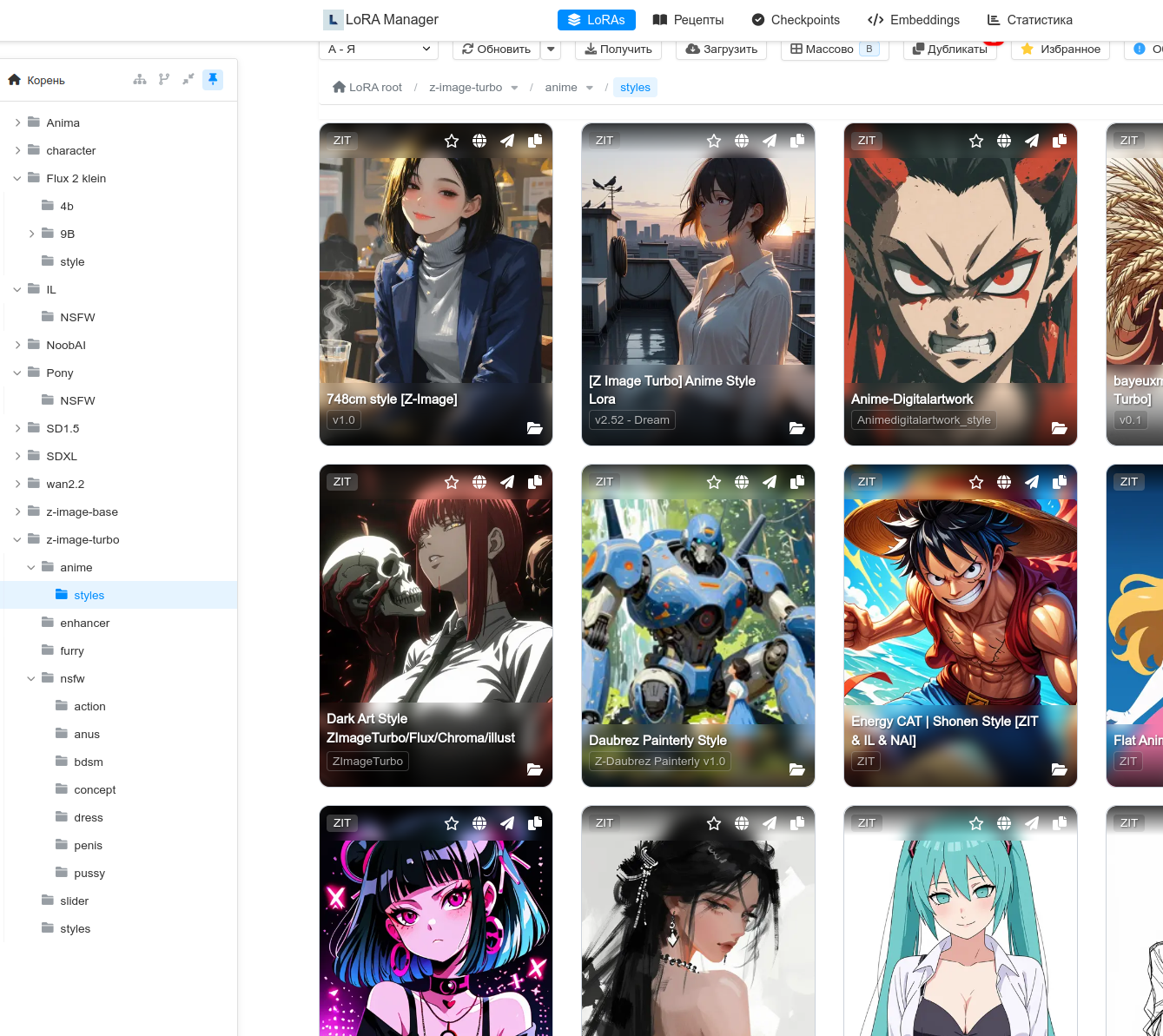This screenshot has width=1163, height=1036.
Task: Open the folder icon on Dark Art Style card
Action: click(535, 769)
